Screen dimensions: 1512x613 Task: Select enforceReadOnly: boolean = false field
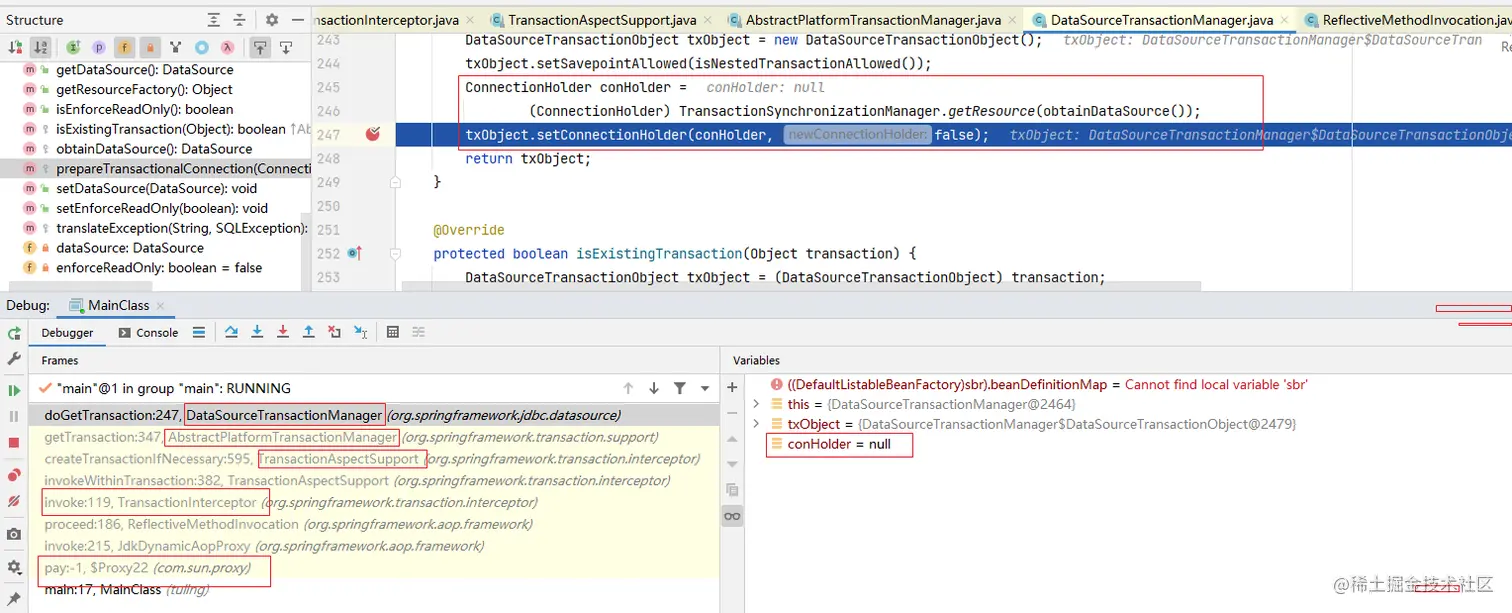coord(159,268)
